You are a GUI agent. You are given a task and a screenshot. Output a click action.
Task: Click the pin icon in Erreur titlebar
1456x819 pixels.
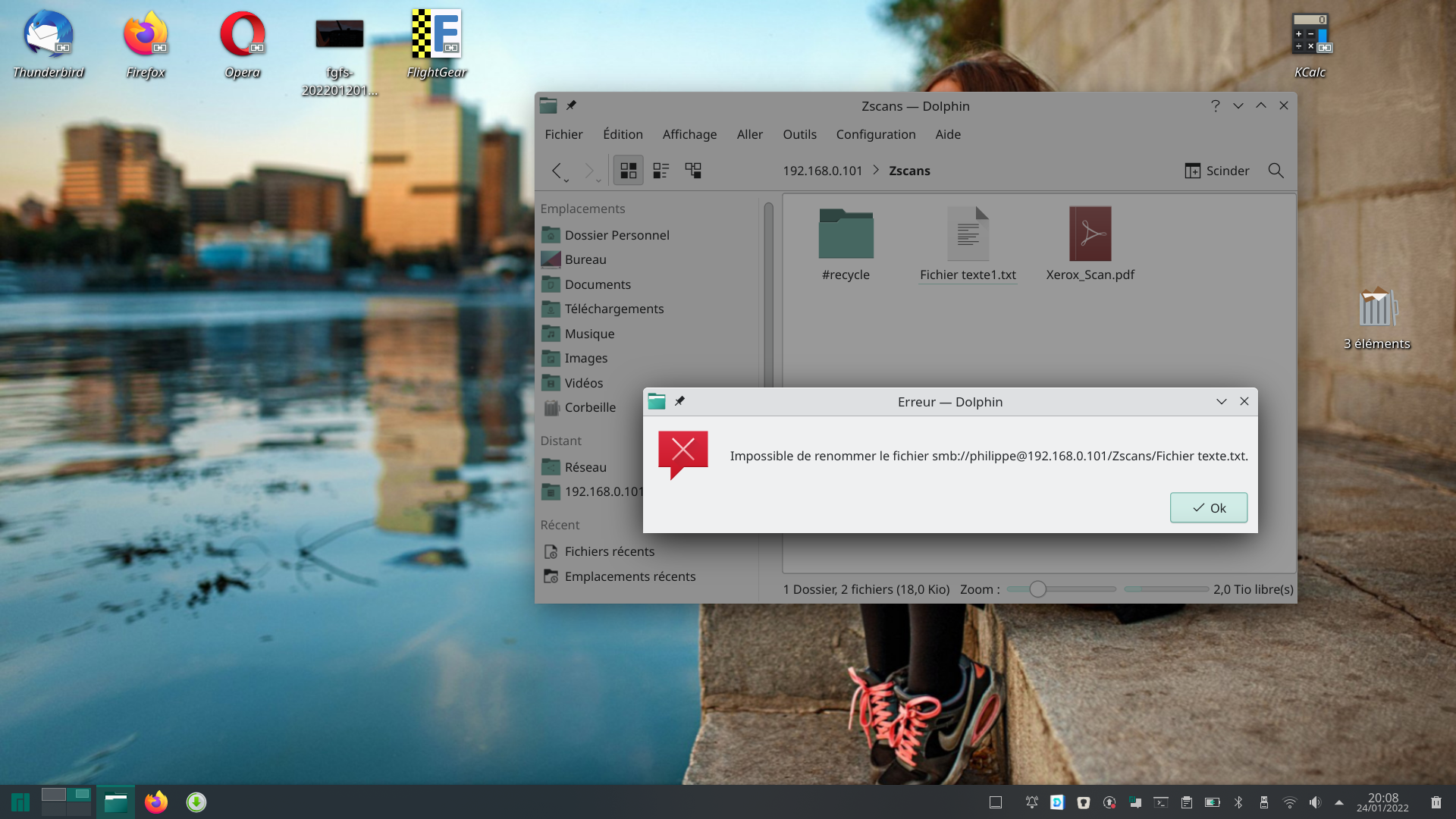[679, 401]
